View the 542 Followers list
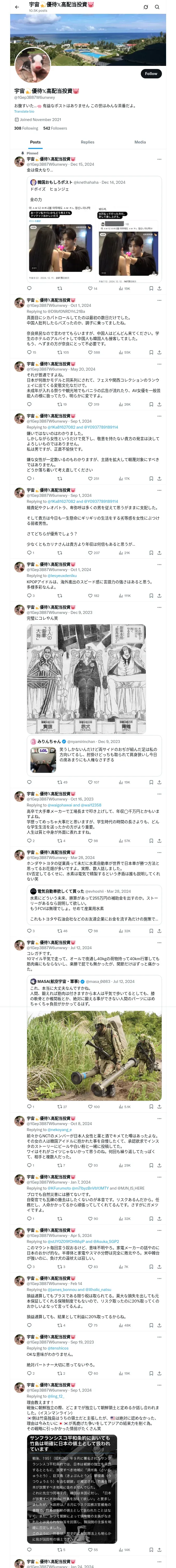The height and width of the screenshot is (1568, 176). point(55,128)
